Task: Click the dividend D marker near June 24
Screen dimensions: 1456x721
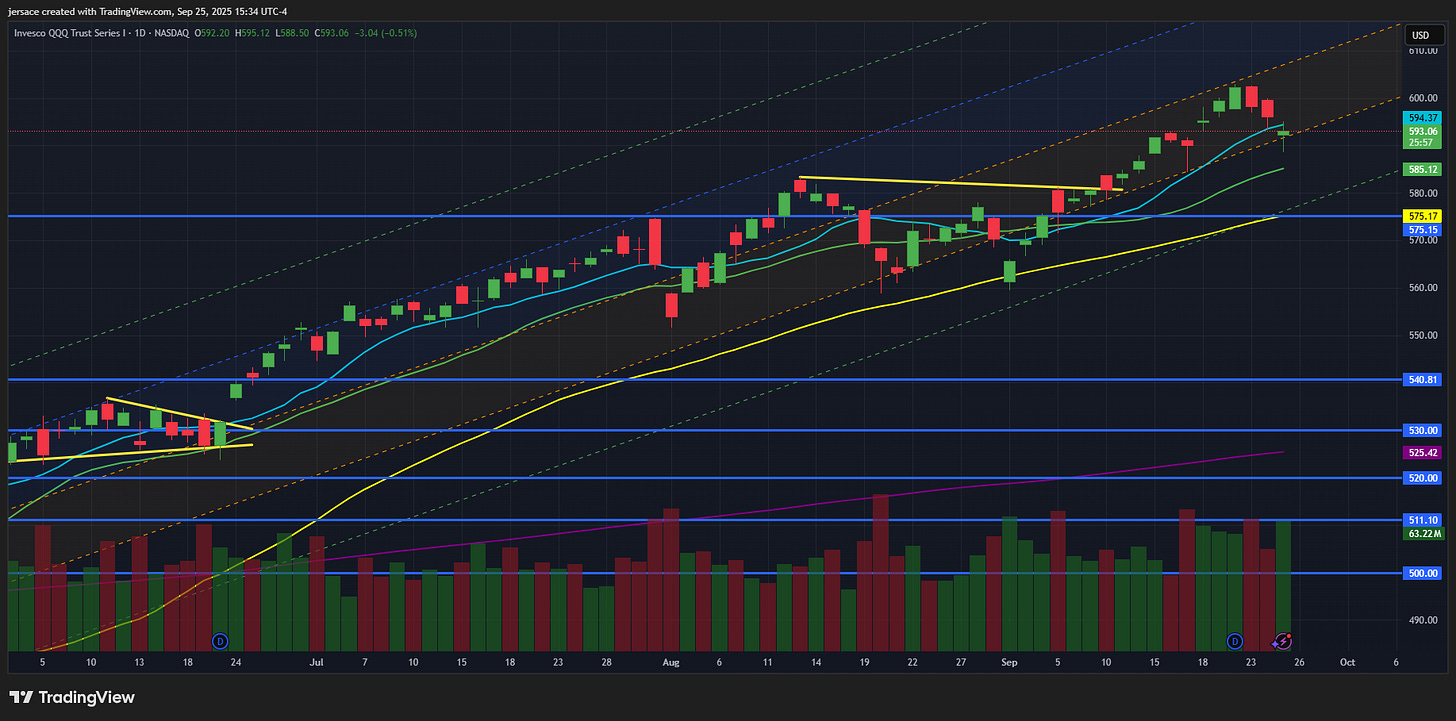Action: tap(221, 640)
